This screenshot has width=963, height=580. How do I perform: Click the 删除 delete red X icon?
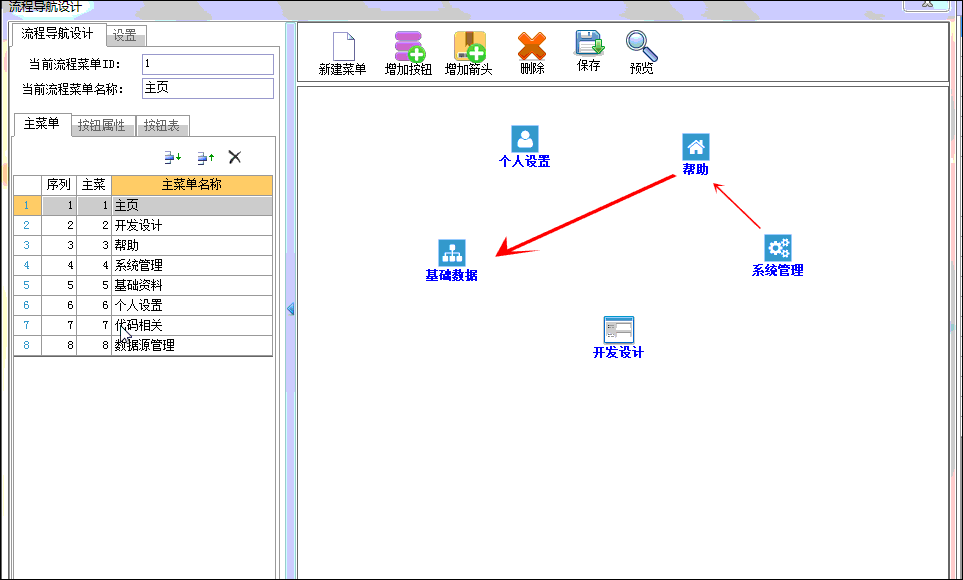pyautogui.click(x=532, y=46)
